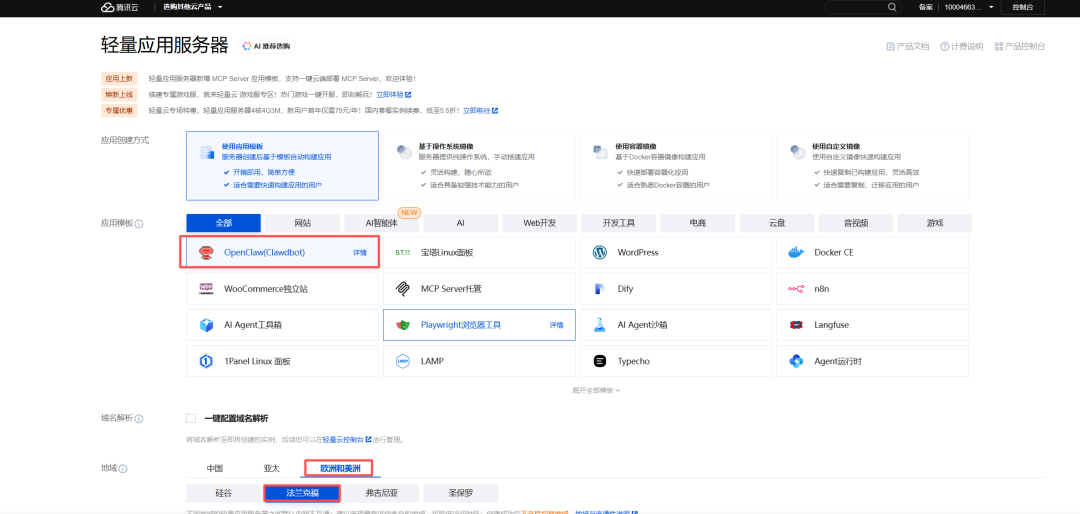Open 中国 region tab
1080x514 pixels.
point(215,469)
